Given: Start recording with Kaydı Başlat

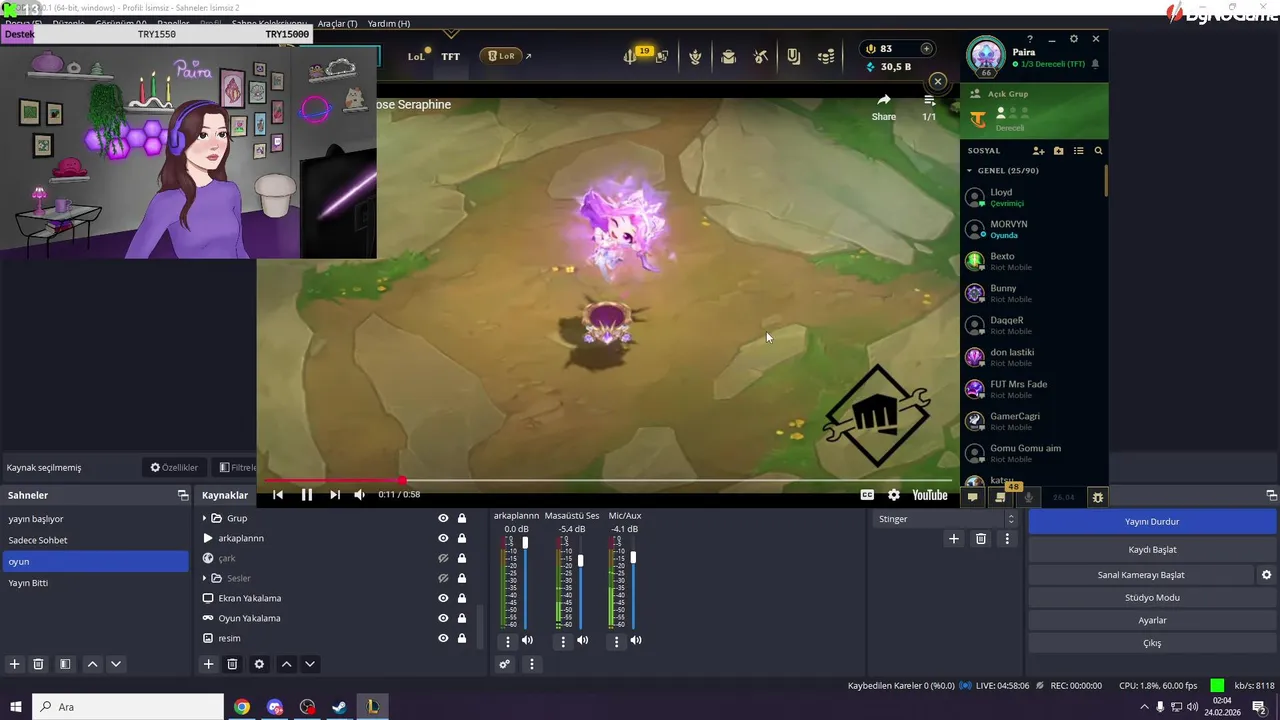Looking at the screenshot, I should pyautogui.click(x=1152, y=550).
